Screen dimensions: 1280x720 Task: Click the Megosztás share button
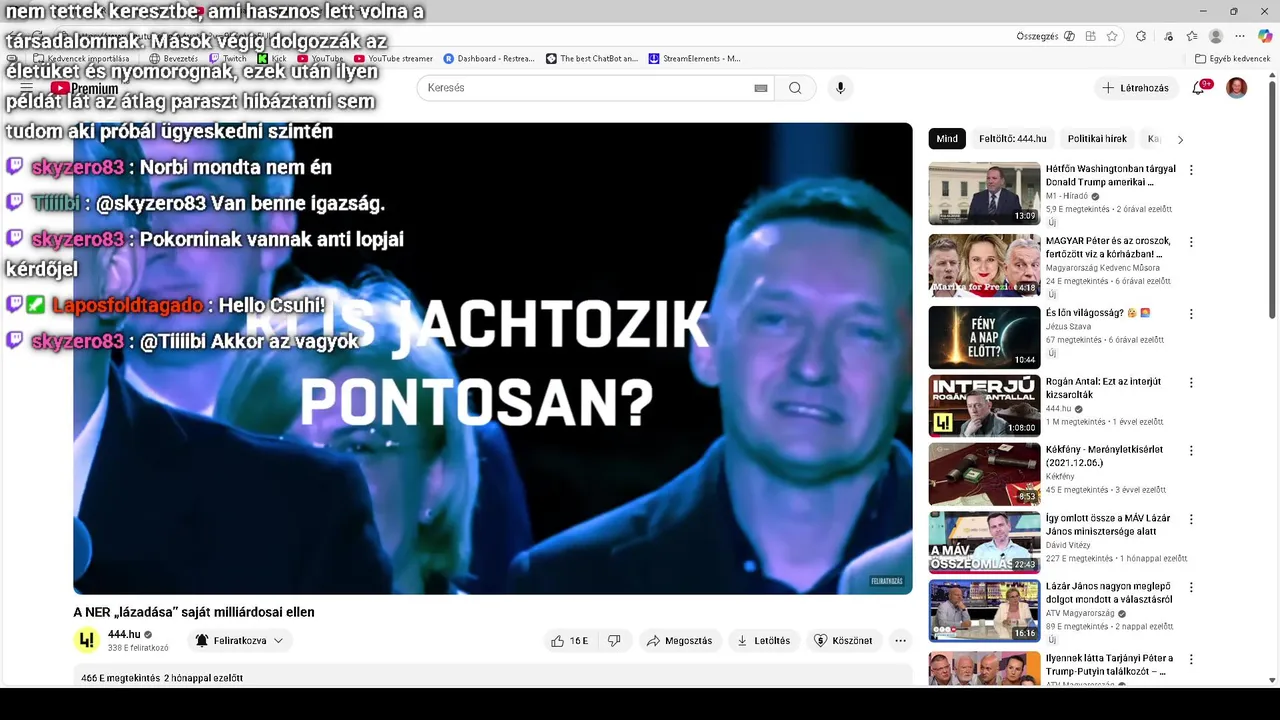pos(680,641)
